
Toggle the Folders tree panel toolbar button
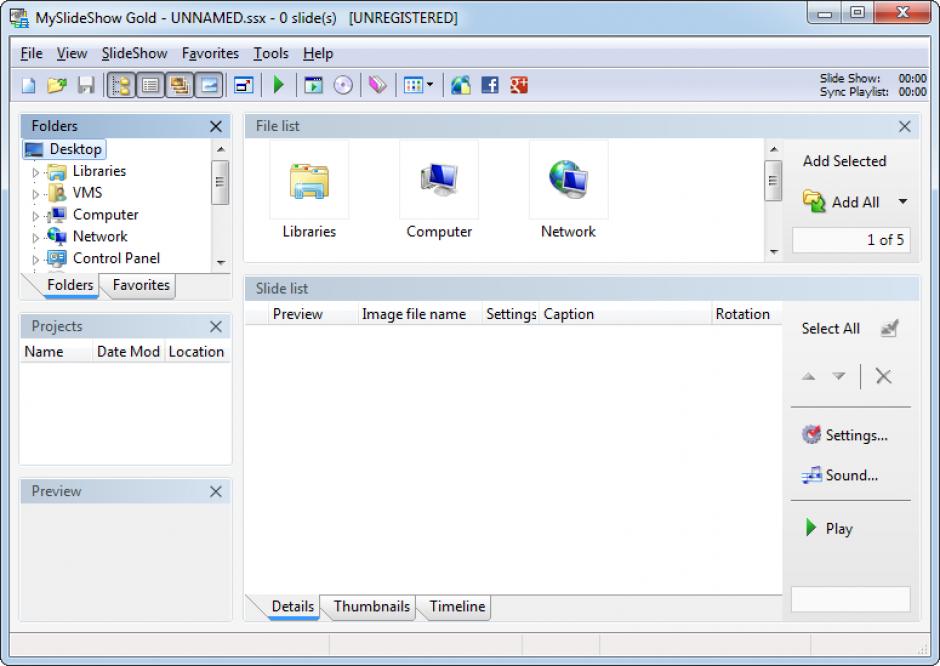tap(121, 86)
